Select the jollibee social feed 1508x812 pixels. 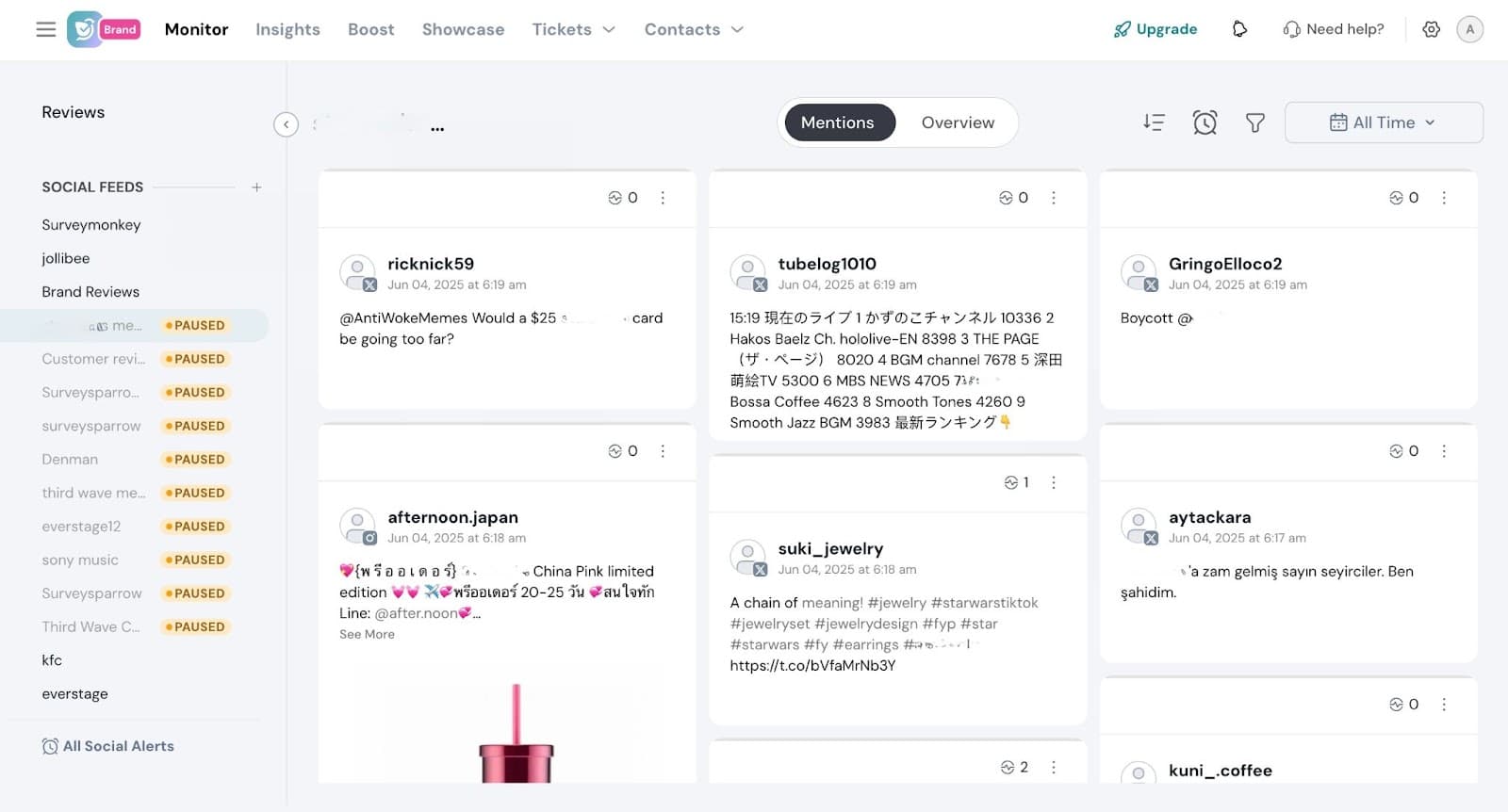pos(66,258)
